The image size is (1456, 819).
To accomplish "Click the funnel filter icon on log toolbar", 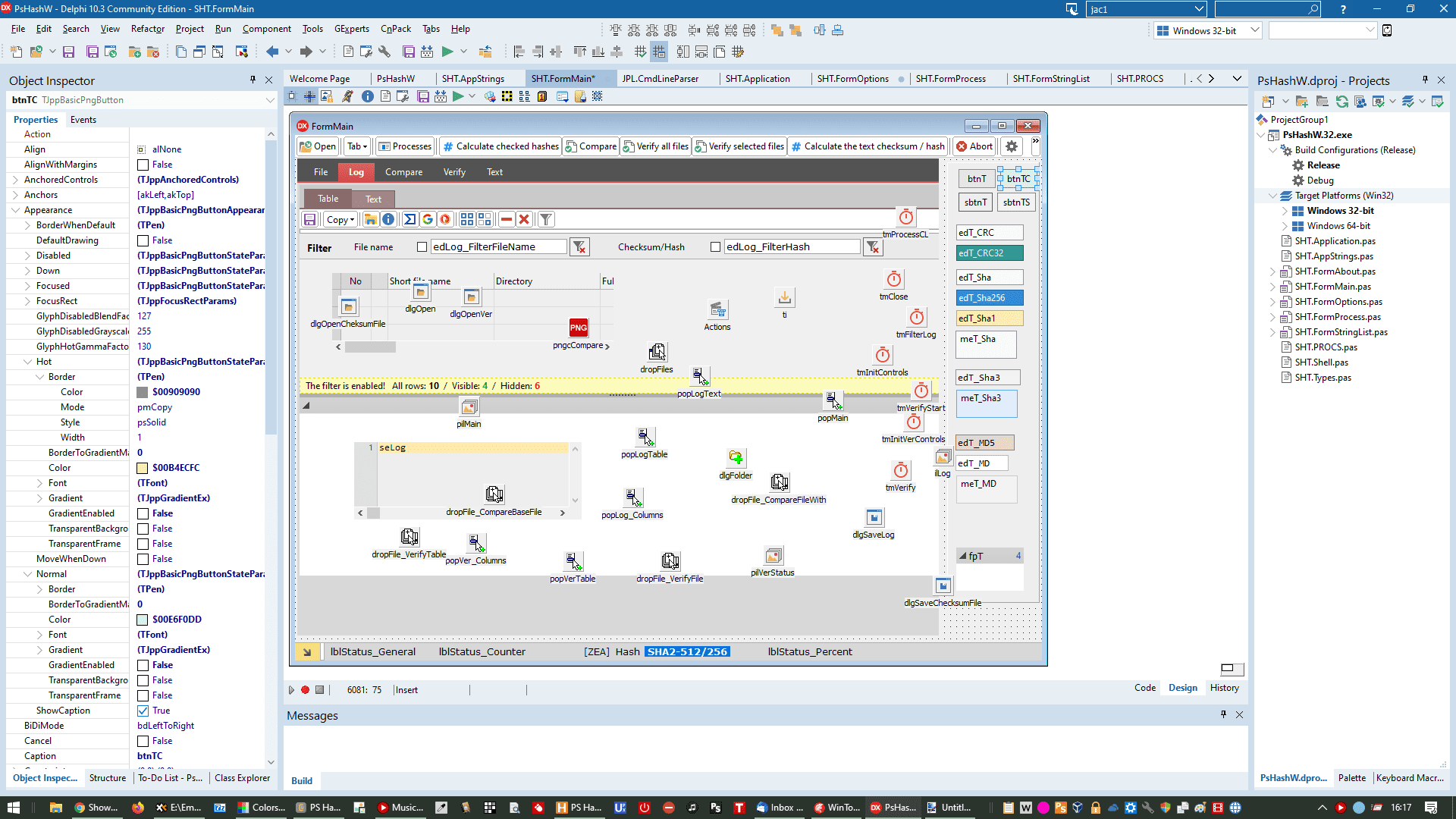I will point(545,219).
